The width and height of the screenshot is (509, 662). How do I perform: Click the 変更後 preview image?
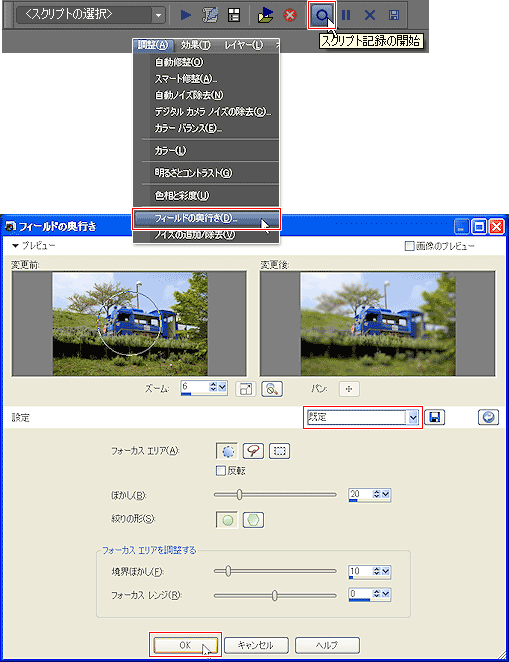[x=378, y=324]
